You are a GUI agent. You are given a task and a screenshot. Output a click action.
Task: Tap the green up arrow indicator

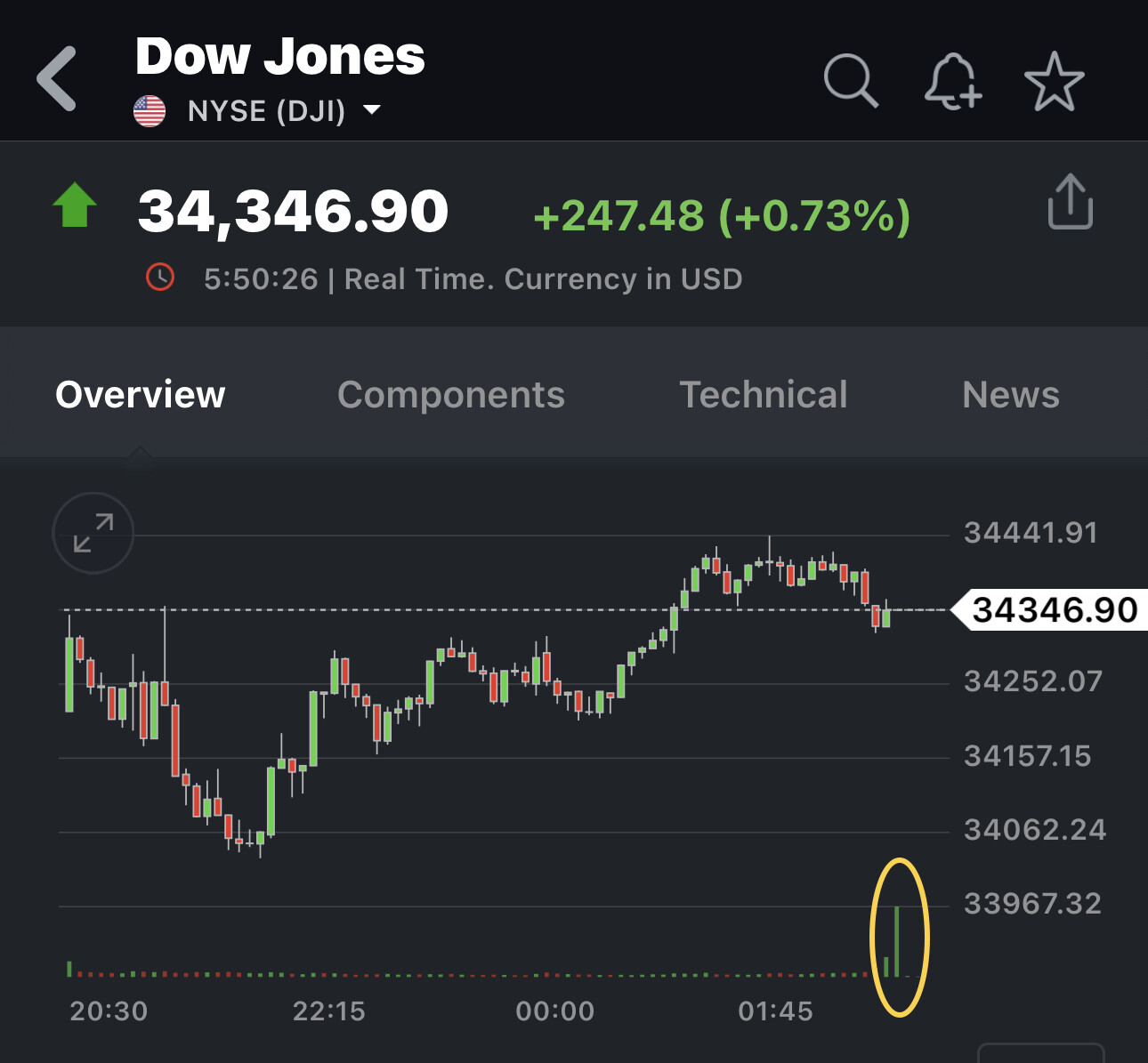[75, 205]
